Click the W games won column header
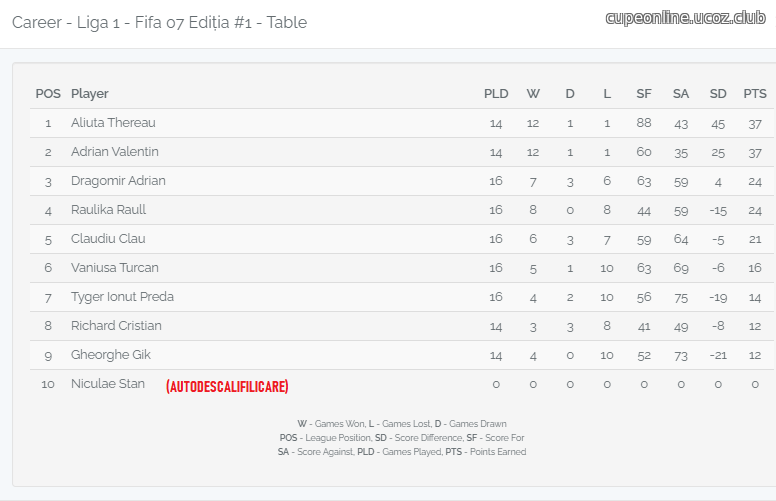This screenshot has height=501, width=776. coord(533,94)
